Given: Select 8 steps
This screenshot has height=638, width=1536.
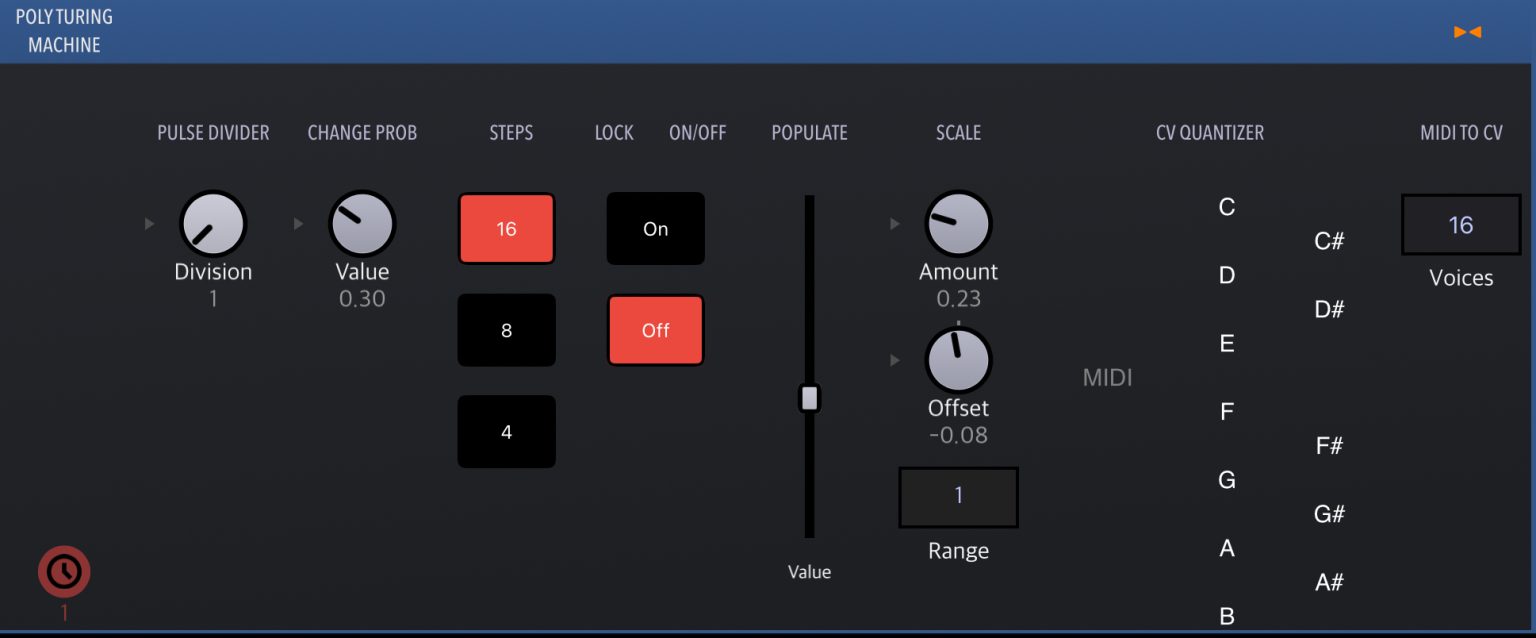Looking at the screenshot, I should click(x=506, y=330).
